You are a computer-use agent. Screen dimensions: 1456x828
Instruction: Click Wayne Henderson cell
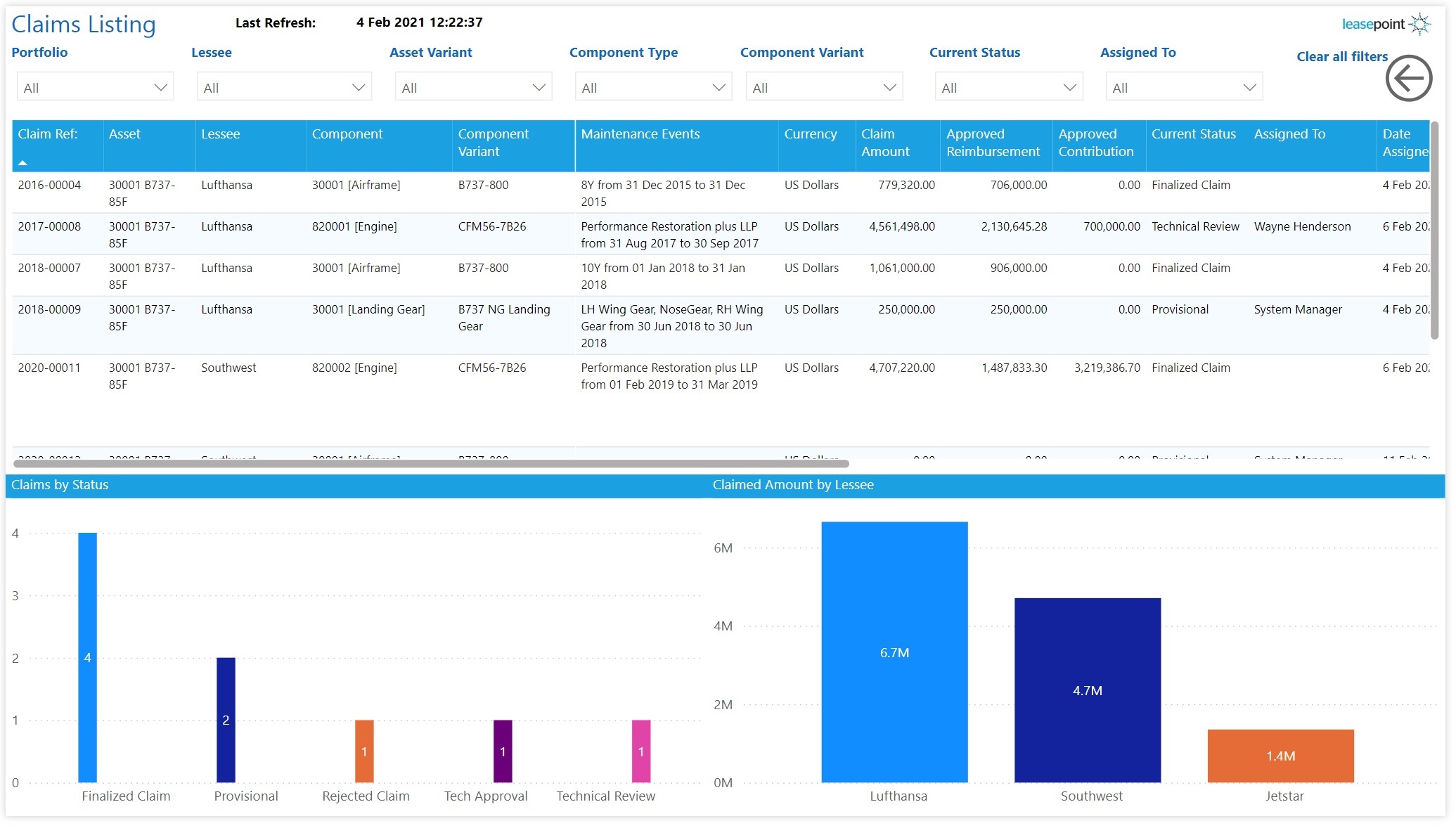(1302, 226)
